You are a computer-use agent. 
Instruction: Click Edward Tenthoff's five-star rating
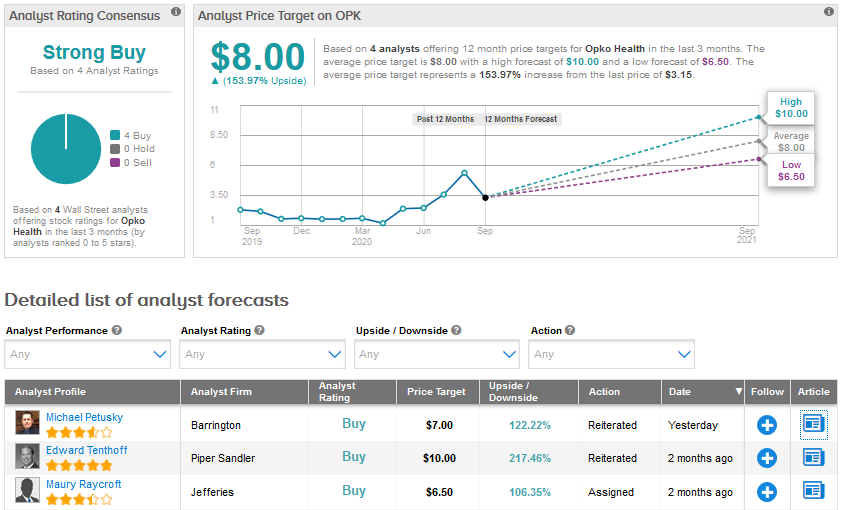pos(79,465)
